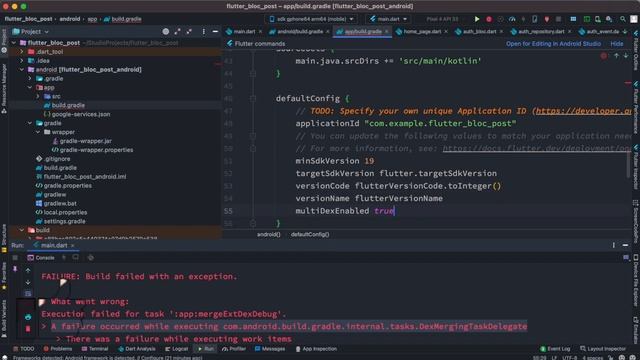This screenshot has width=640, height=360.
Task: Click Open for Editing in Android Studio link
Action: coord(553,44)
